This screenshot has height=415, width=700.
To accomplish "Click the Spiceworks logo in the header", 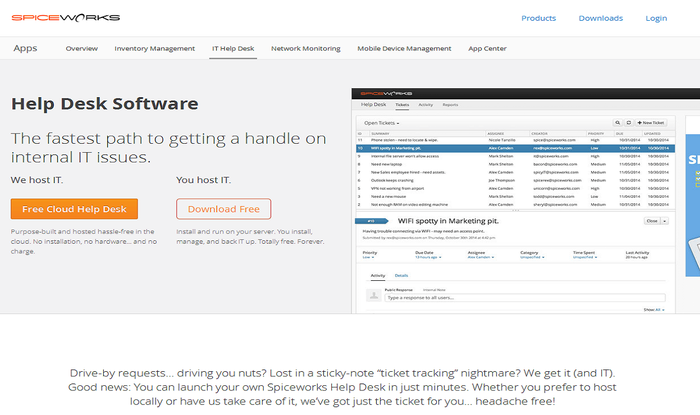I will [65, 17].
